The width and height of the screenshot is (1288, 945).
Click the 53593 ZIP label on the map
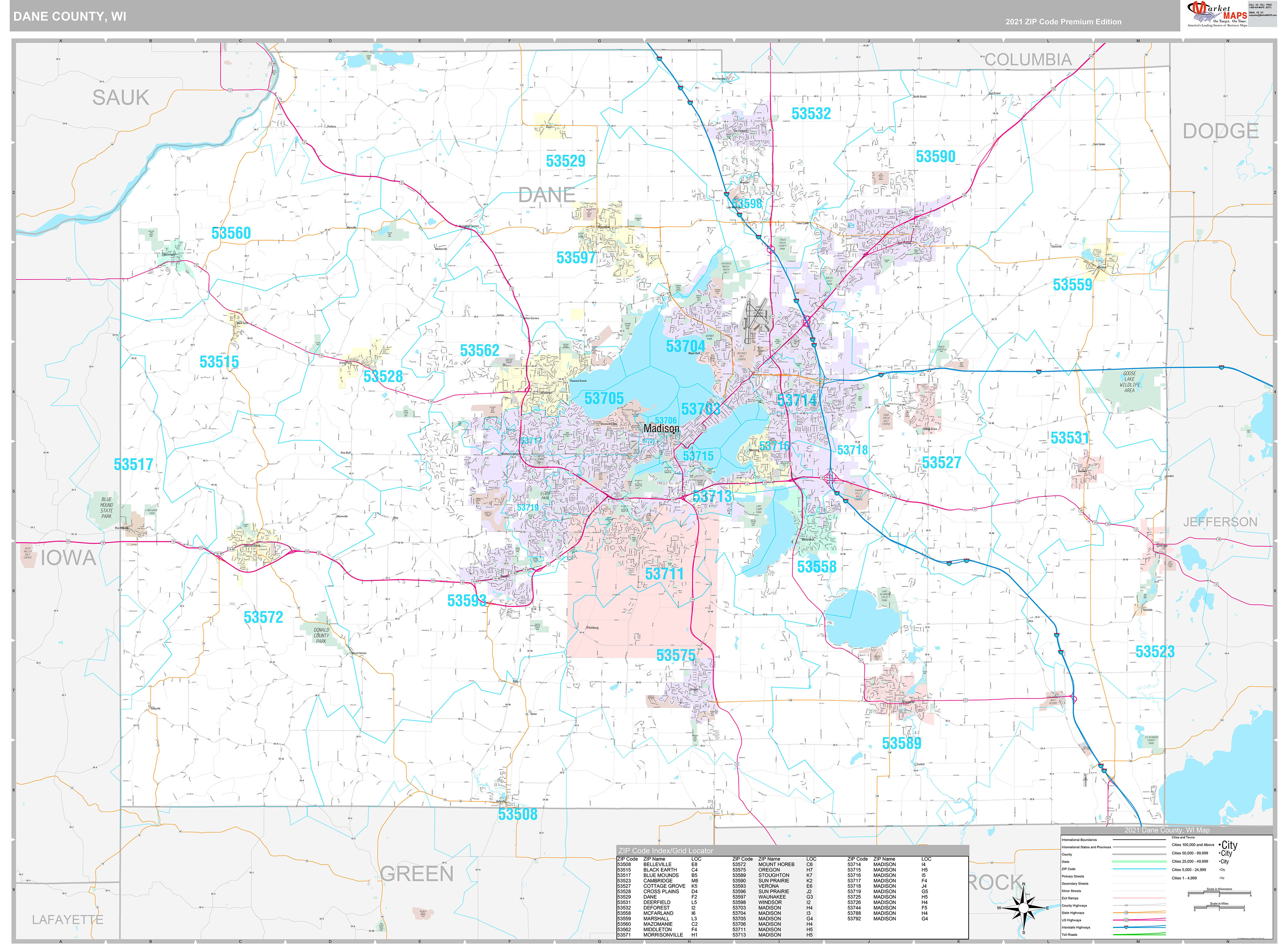pos(467,601)
